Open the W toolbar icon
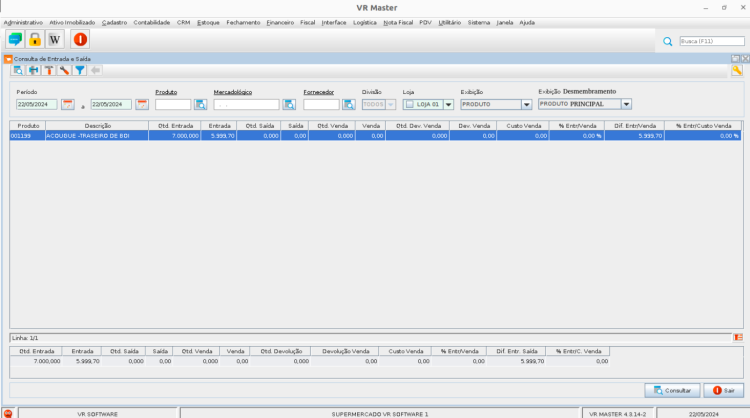Screen dimensions: 750x418 pos(55,39)
